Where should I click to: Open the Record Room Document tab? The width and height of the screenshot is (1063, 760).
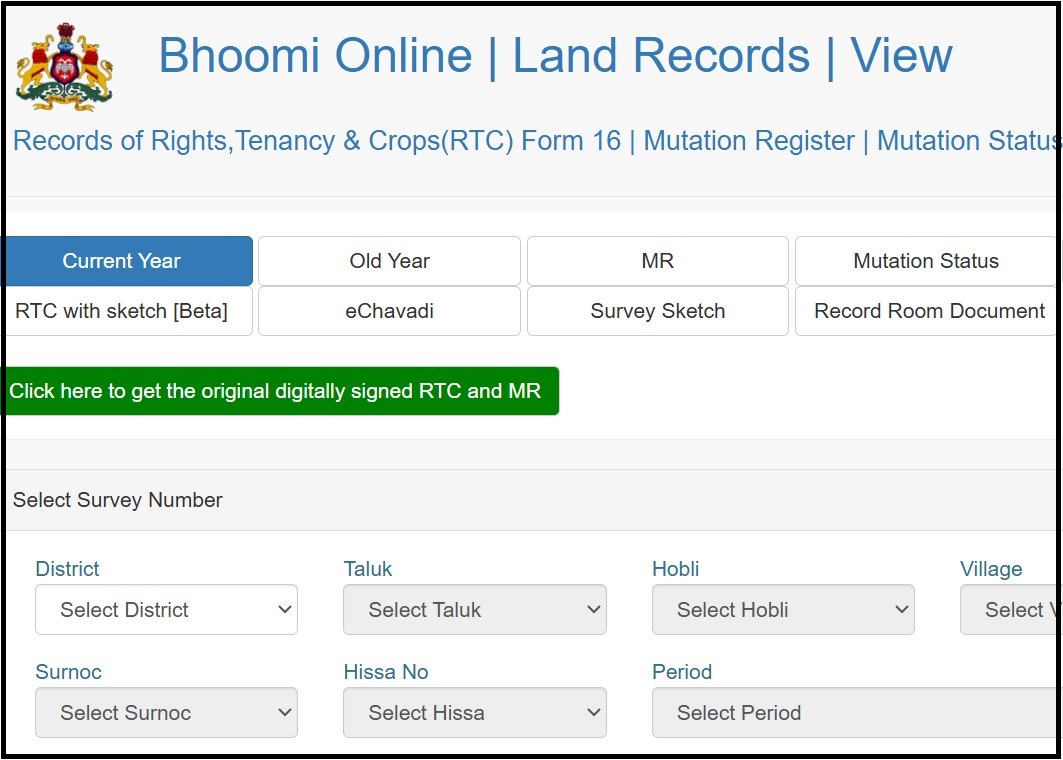(927, 311)
